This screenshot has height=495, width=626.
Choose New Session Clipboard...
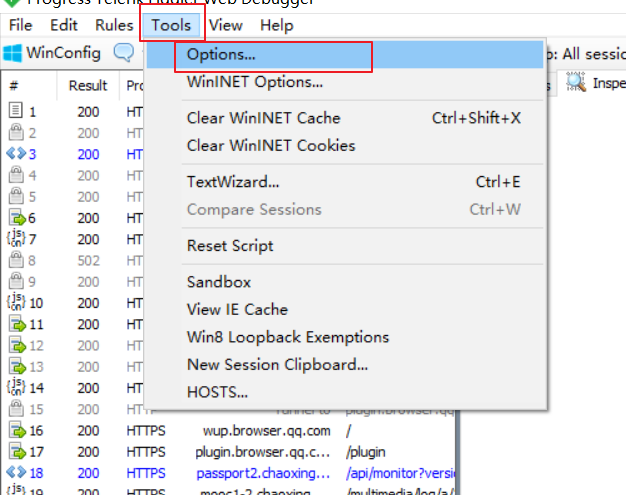tap(345, 364)
